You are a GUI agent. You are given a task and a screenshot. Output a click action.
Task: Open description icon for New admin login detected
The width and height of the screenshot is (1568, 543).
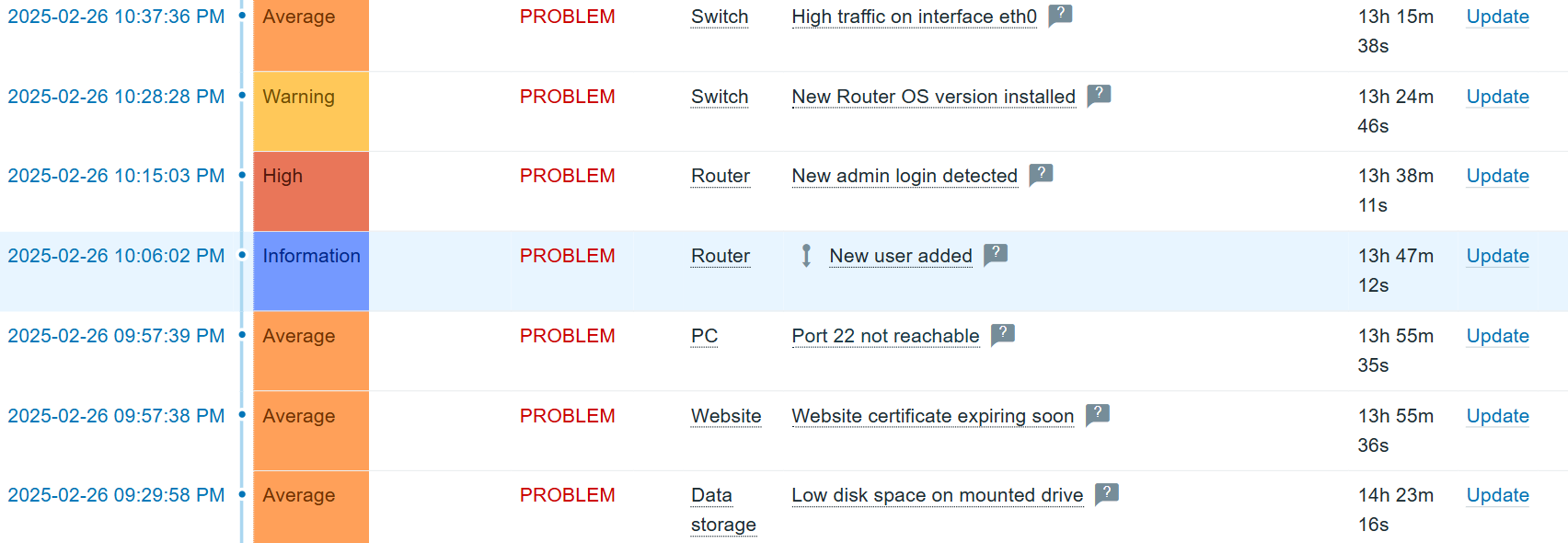(x=1041, y=174)
